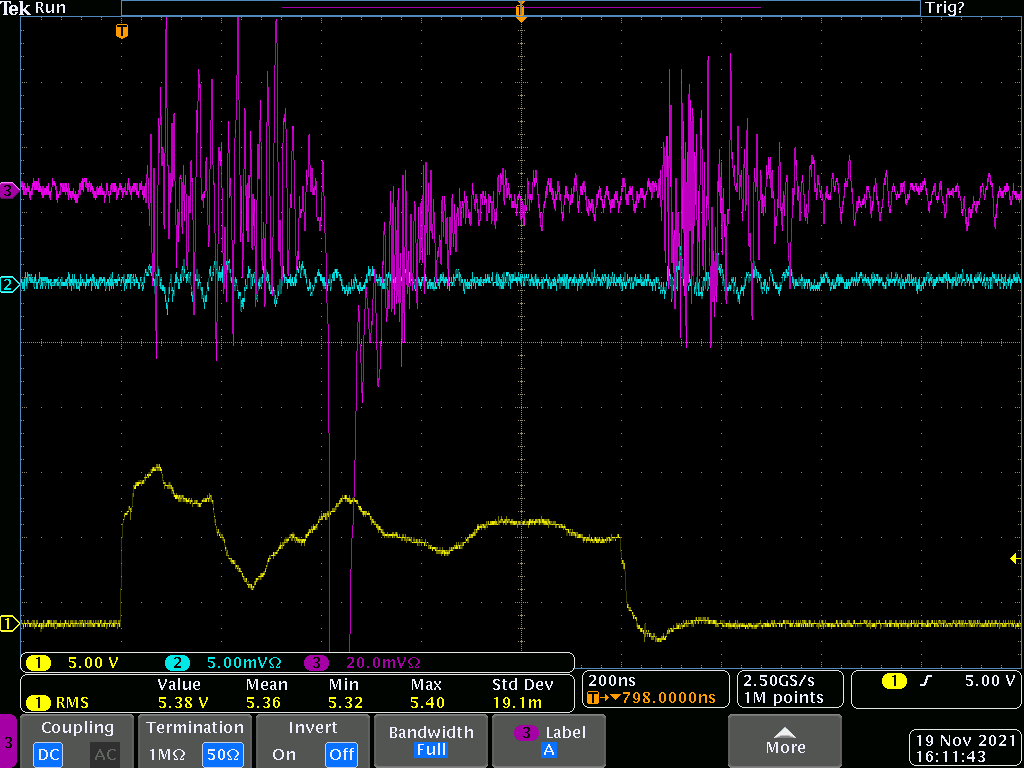Click the magenta channel 3 badge beside Label
This screenshot has height=768, width=1024.
(x=527, y=732)
